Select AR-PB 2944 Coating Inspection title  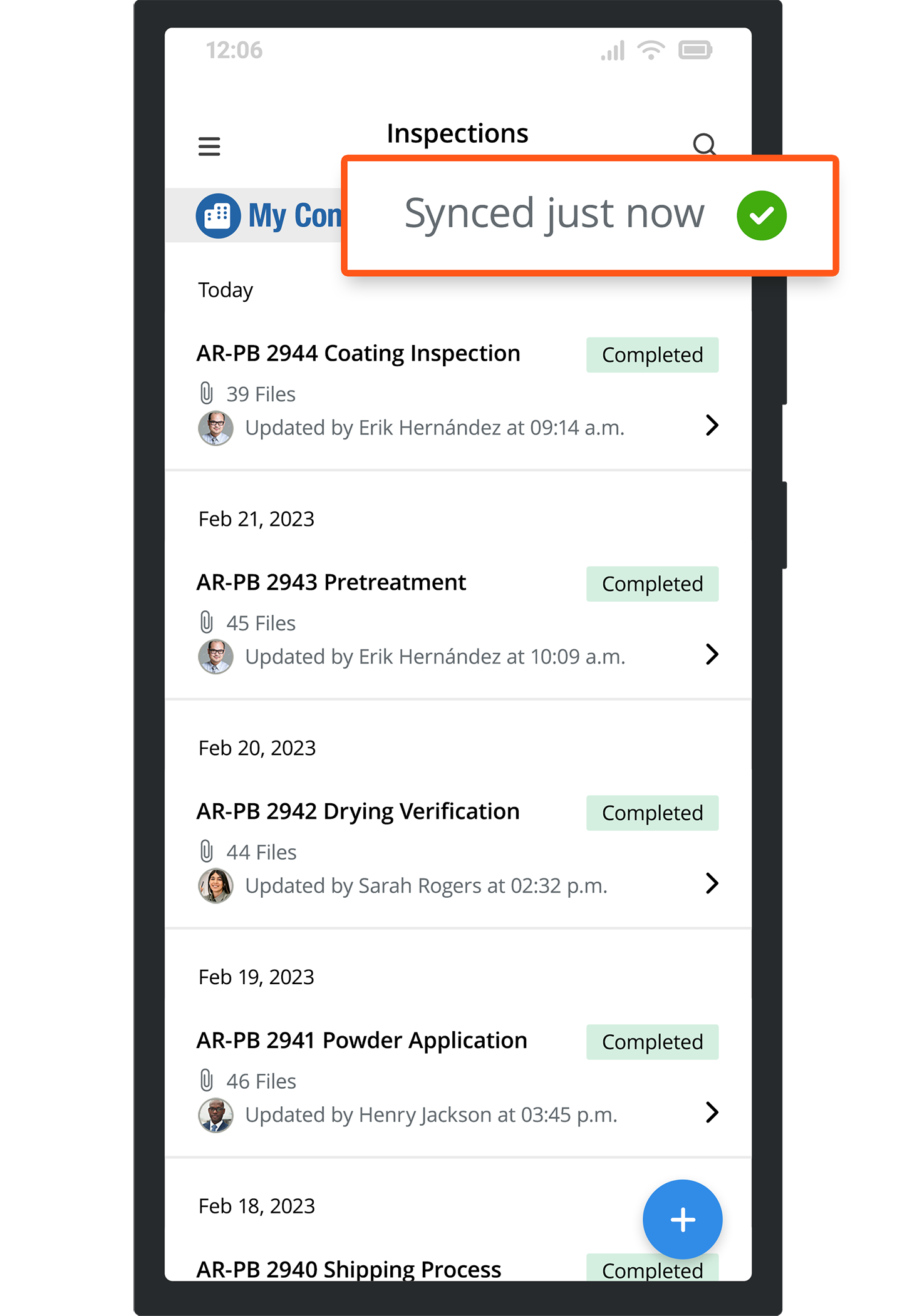358,354
